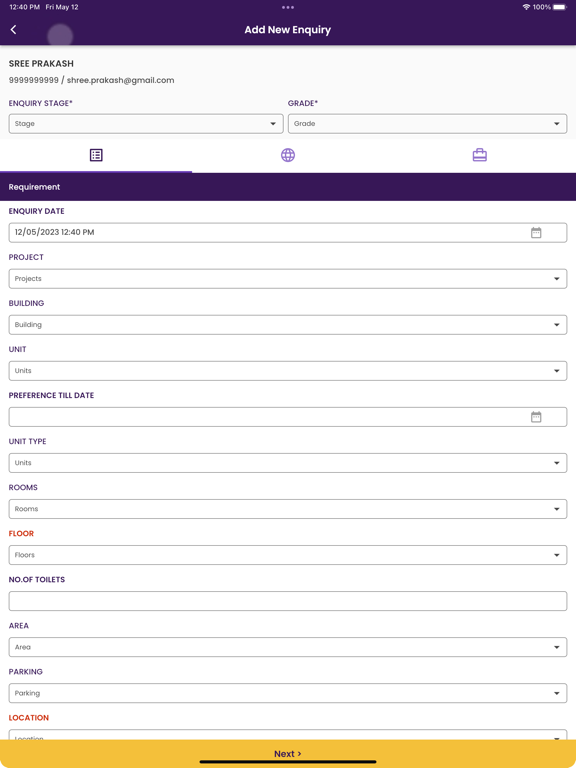Go back using the header arrow
576x768 pixels.
tap(14, 30)
